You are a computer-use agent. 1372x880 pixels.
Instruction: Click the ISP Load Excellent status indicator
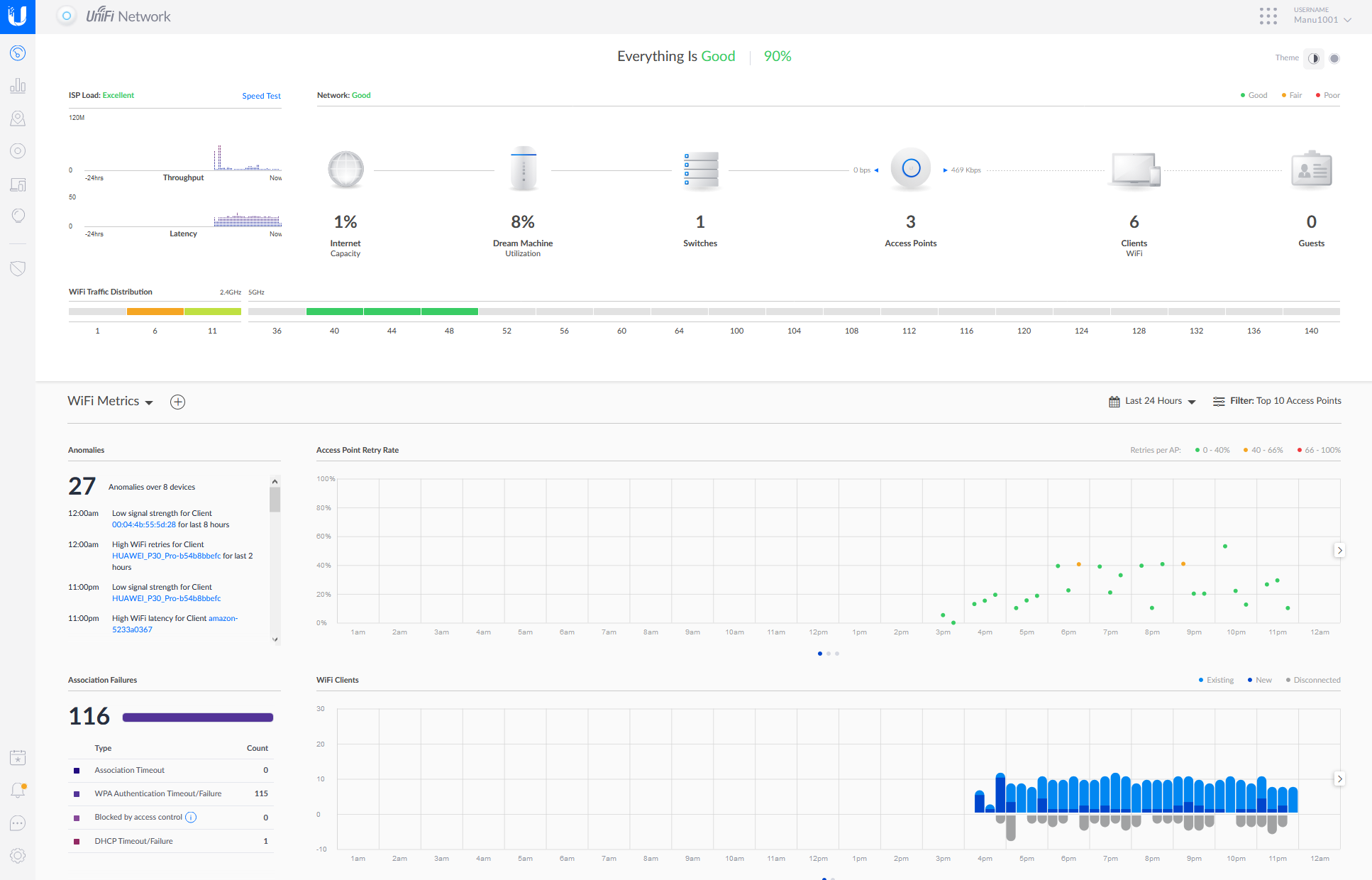118,94
